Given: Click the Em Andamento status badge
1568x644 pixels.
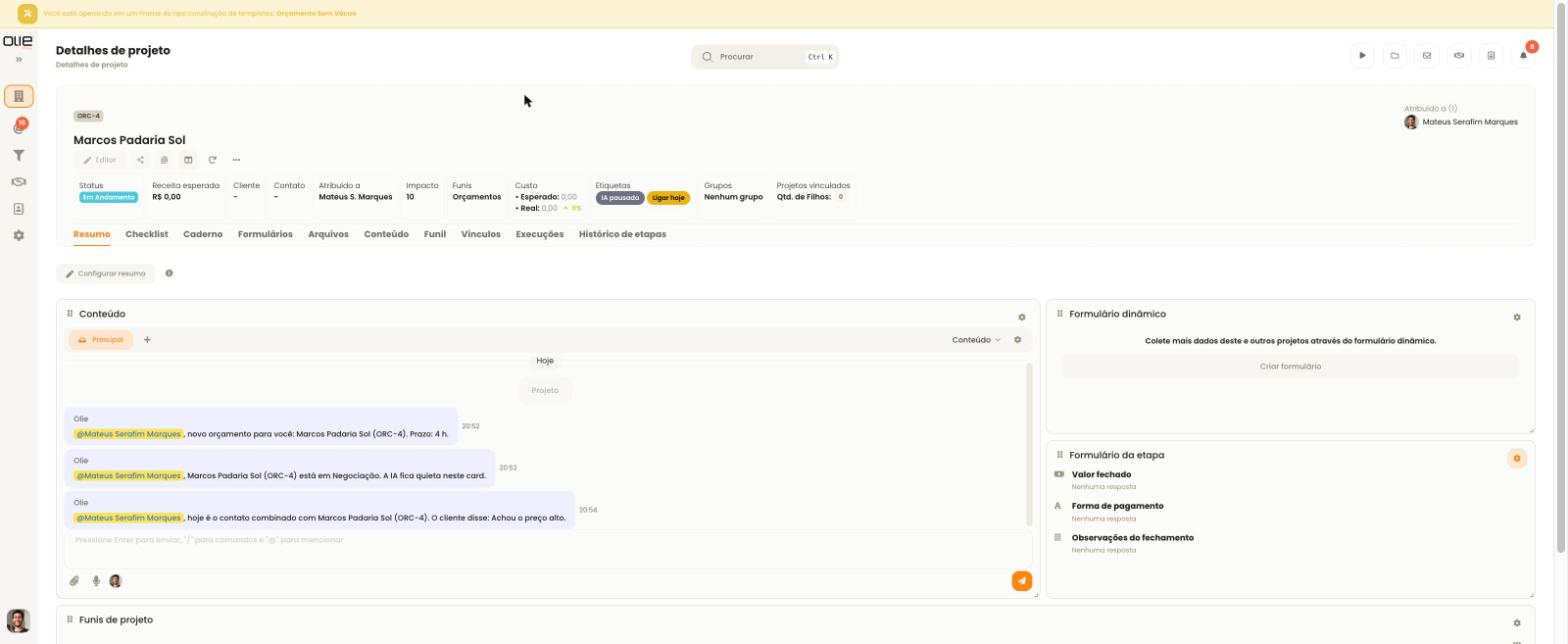Looking at the screenshot, I should (x=109, y=198).
